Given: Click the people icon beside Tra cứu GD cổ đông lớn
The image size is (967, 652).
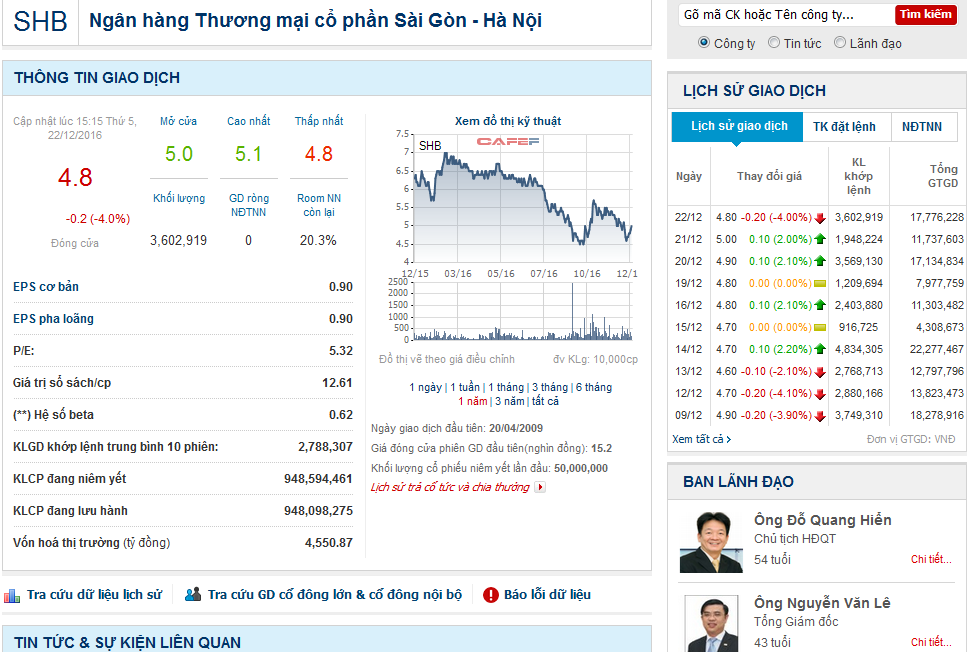Looking at the screenshot, I should pyautogui.click(x=193, y=595).
